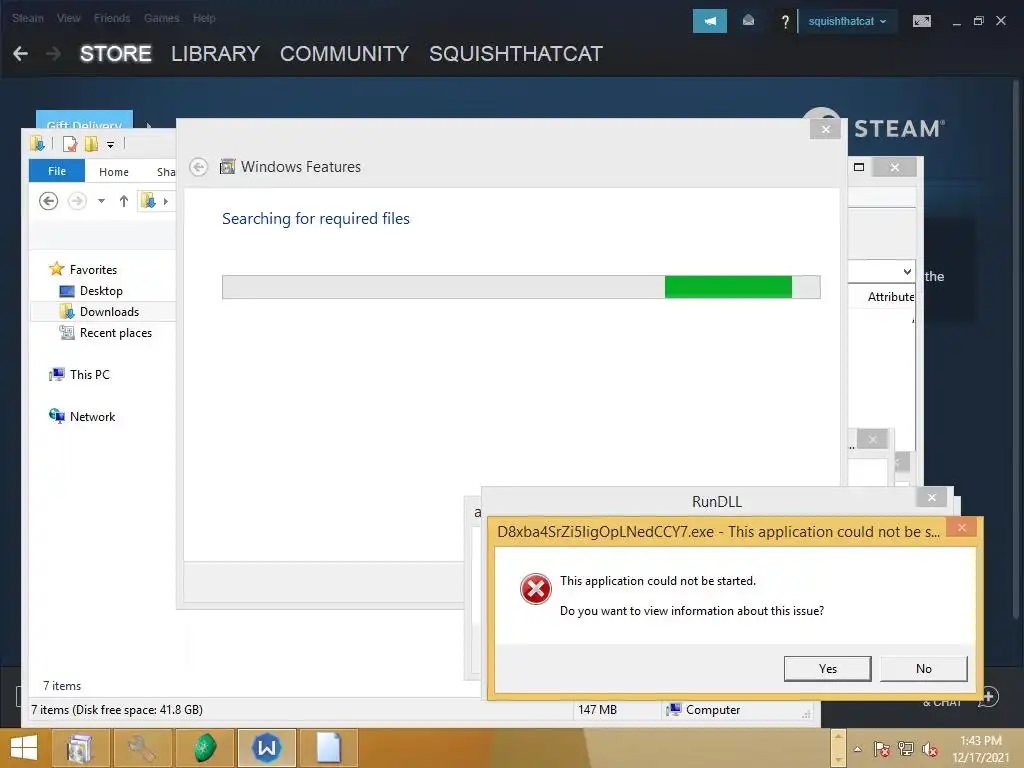Open Steam menu in menu bar
The height and width of the screenshot is (768, 1024).
(27, 18)
